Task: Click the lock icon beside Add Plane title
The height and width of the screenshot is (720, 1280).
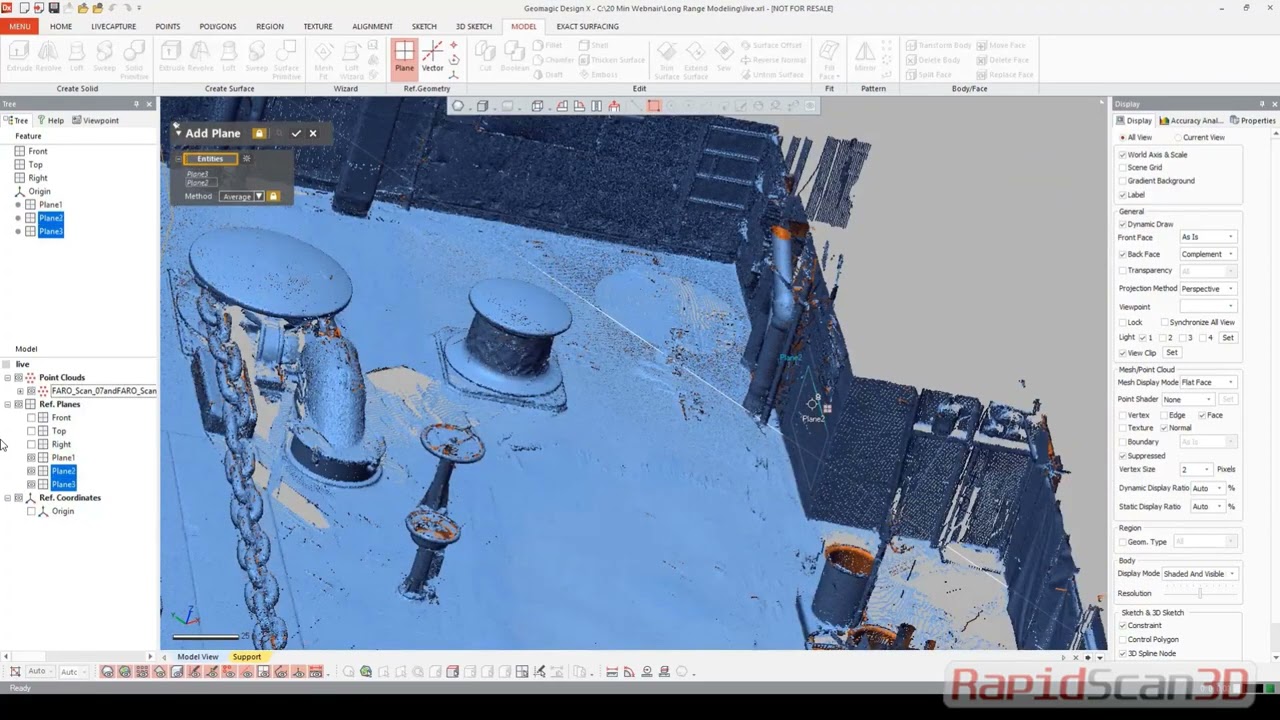Action: tap(259, 133)
